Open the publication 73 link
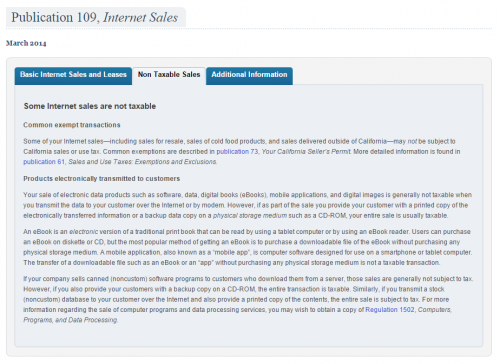 237,152
